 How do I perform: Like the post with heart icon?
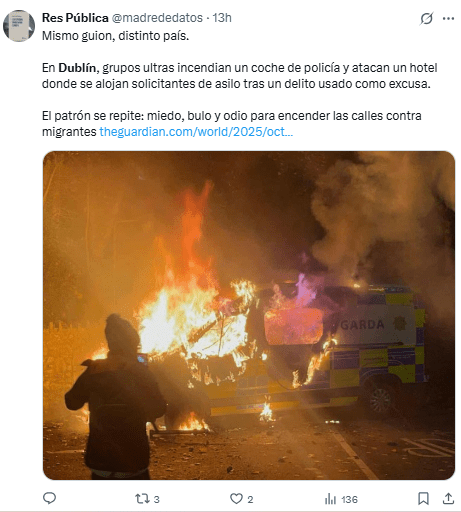tap(236, 499)
